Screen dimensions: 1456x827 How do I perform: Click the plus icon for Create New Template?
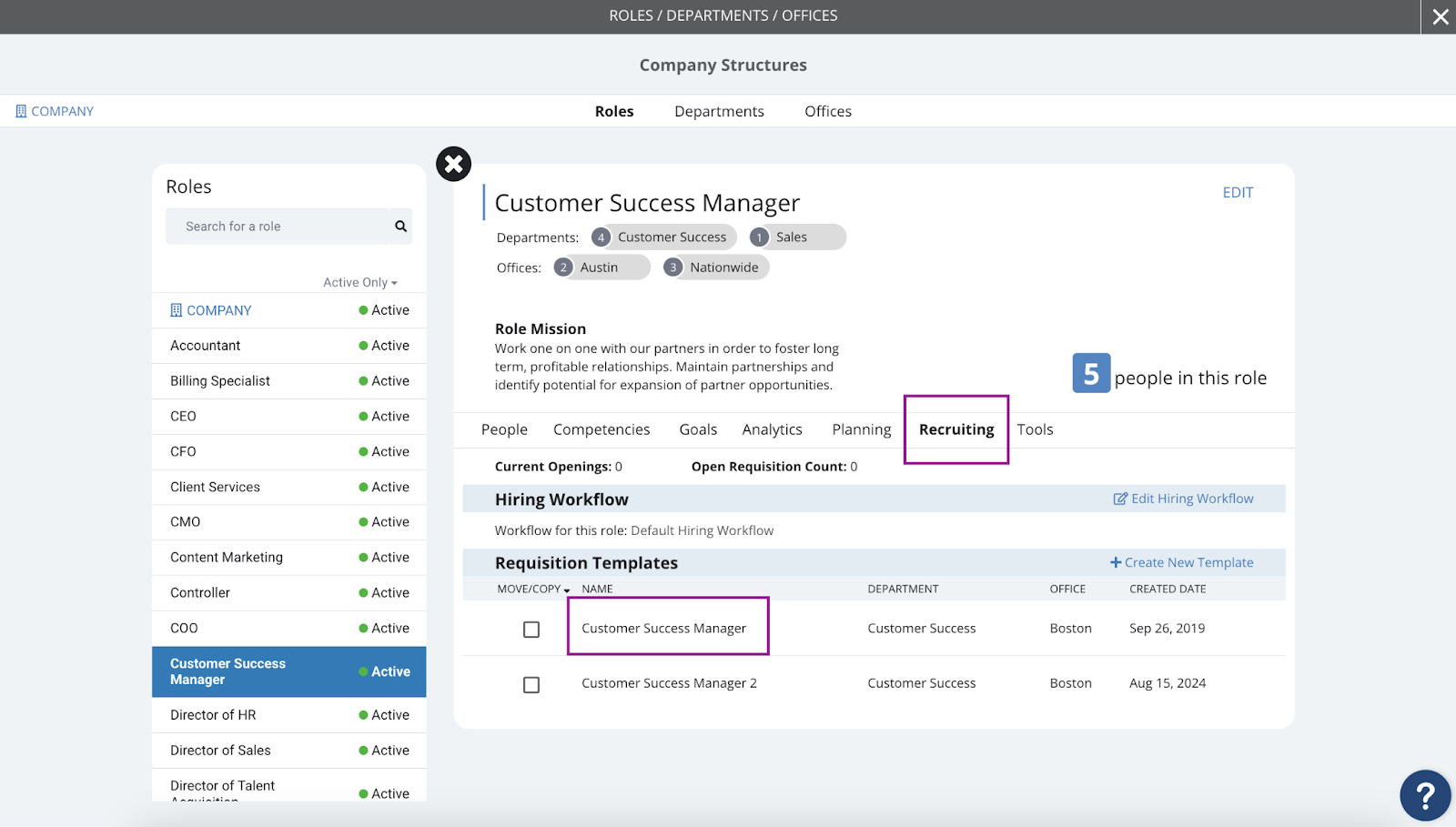(1116, 562)
